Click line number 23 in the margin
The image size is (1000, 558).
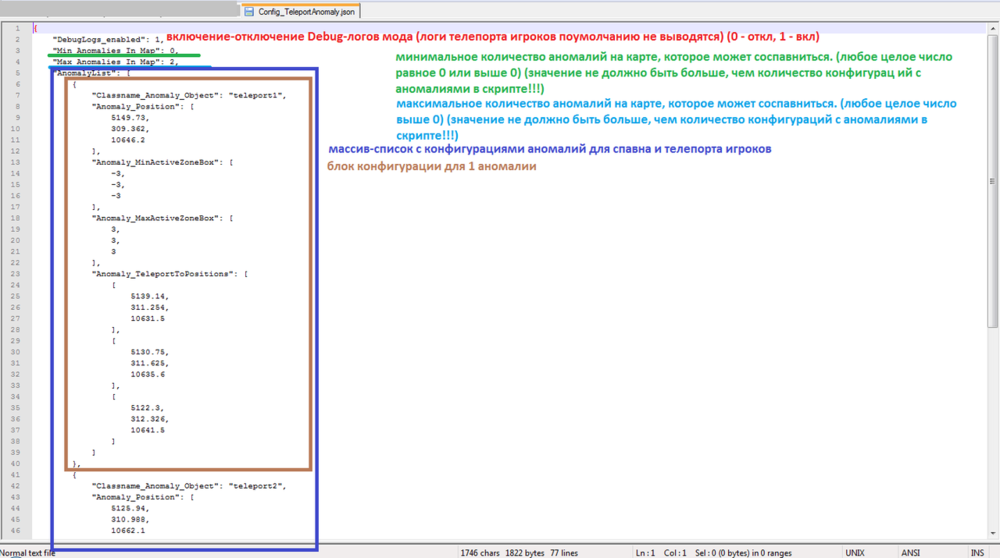(15, 274)
